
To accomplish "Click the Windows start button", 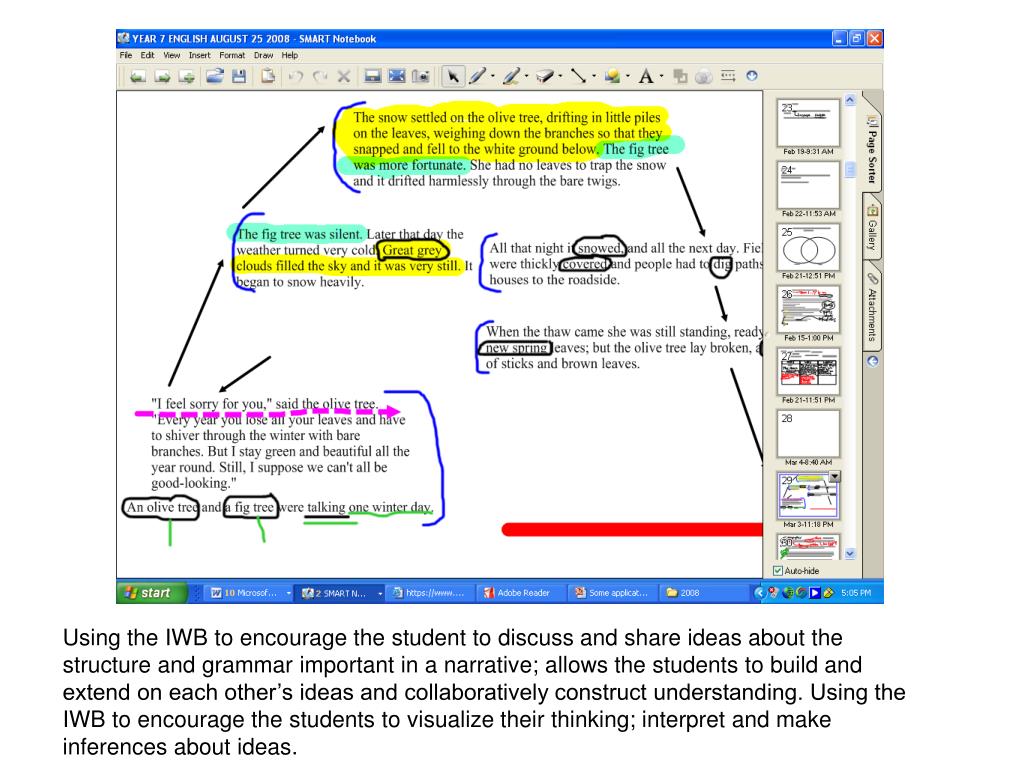I will point(152,593).
